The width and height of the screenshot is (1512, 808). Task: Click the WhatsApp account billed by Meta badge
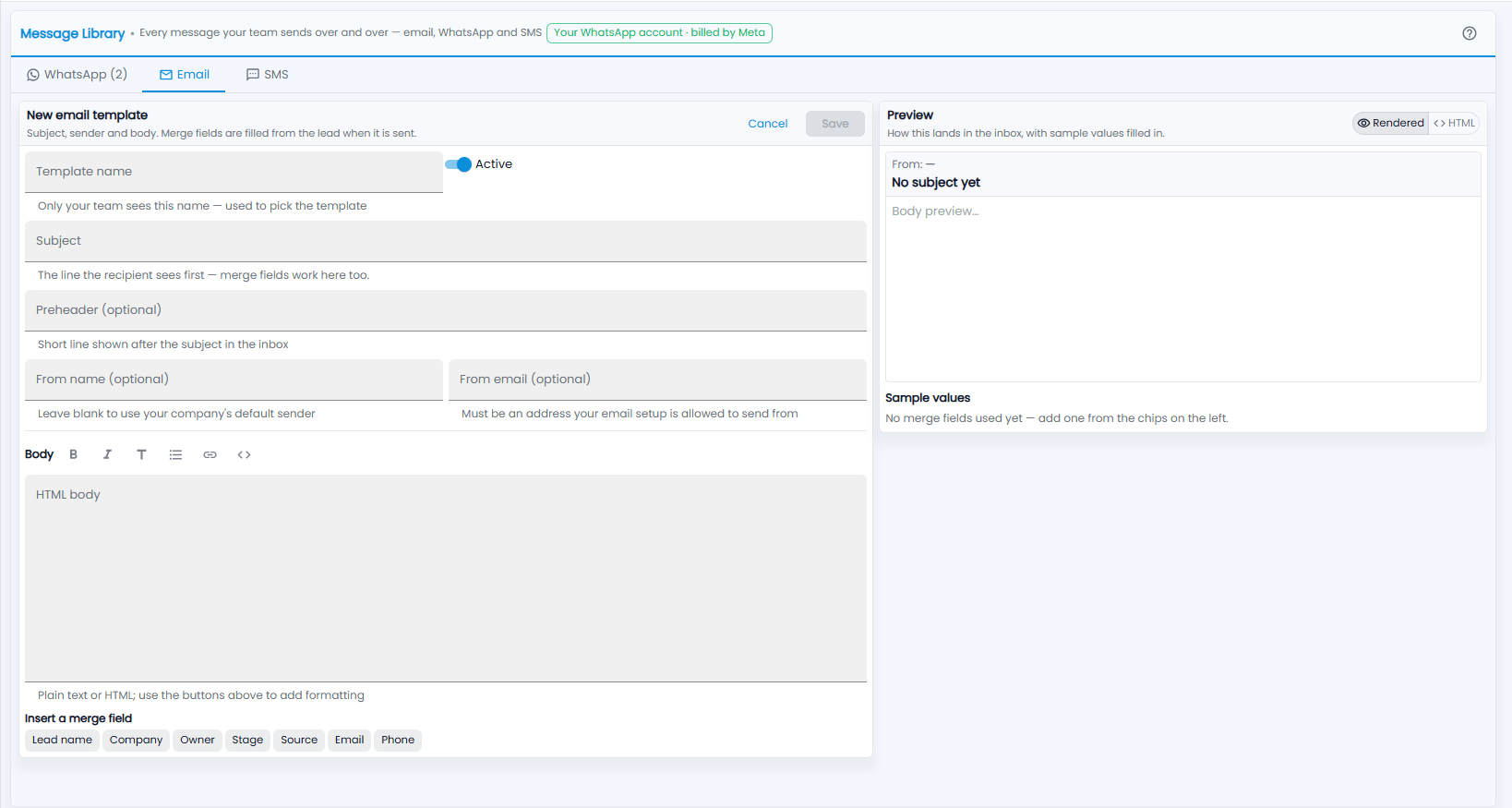659,33
